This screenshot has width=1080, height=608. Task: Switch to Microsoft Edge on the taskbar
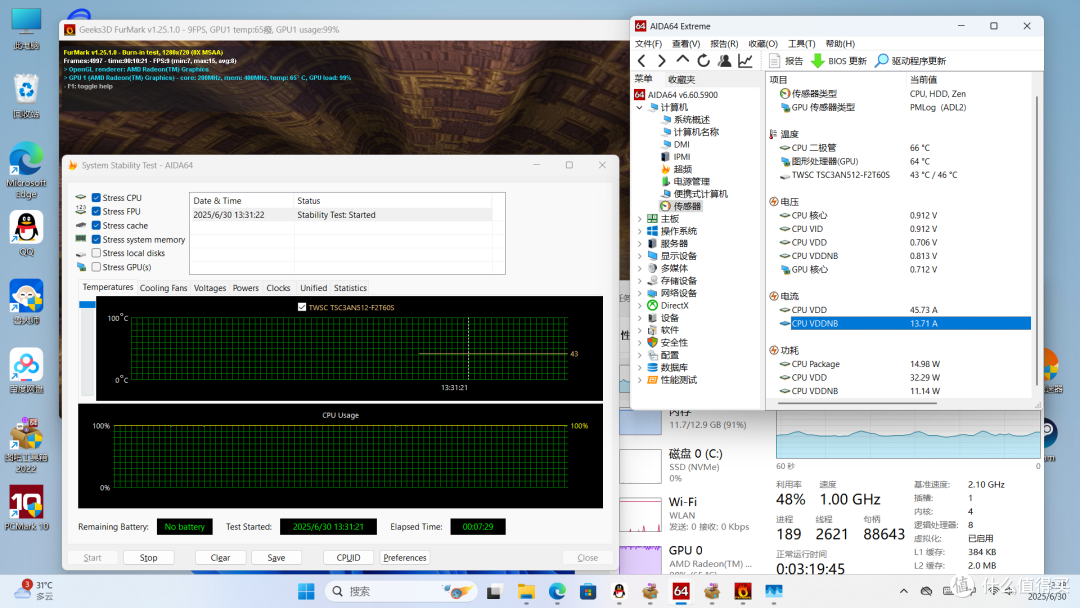557,591
